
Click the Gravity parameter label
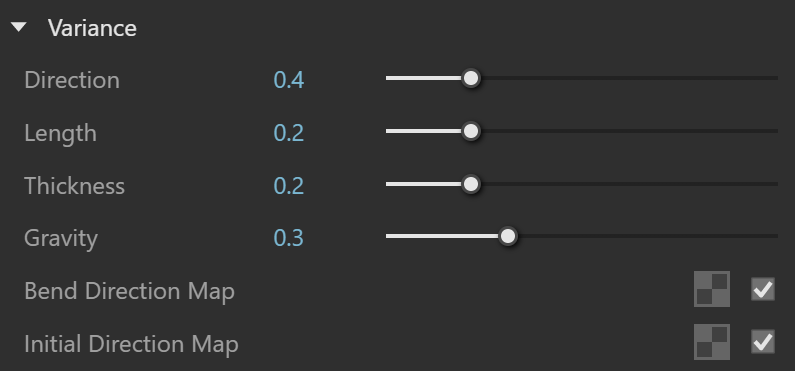click(61, 238)
